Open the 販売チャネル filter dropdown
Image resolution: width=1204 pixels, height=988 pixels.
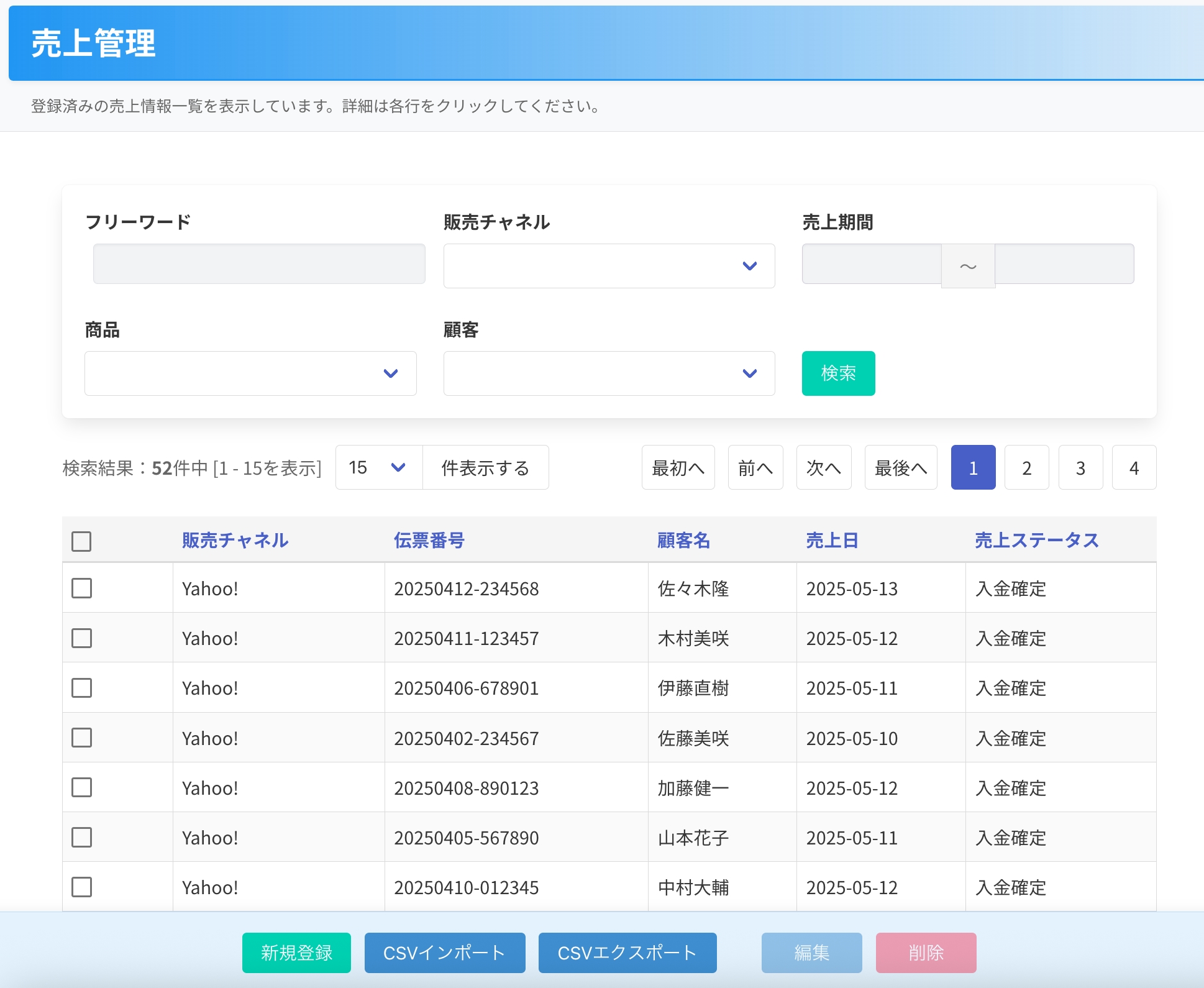609,266
